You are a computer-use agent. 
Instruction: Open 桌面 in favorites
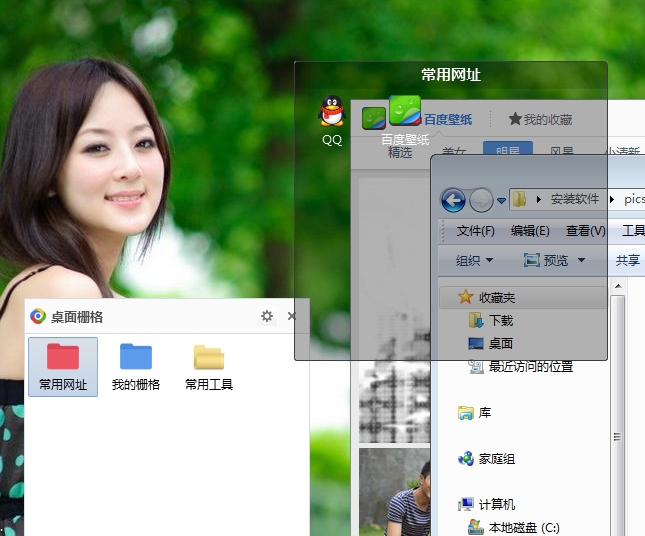click(501, 343)
